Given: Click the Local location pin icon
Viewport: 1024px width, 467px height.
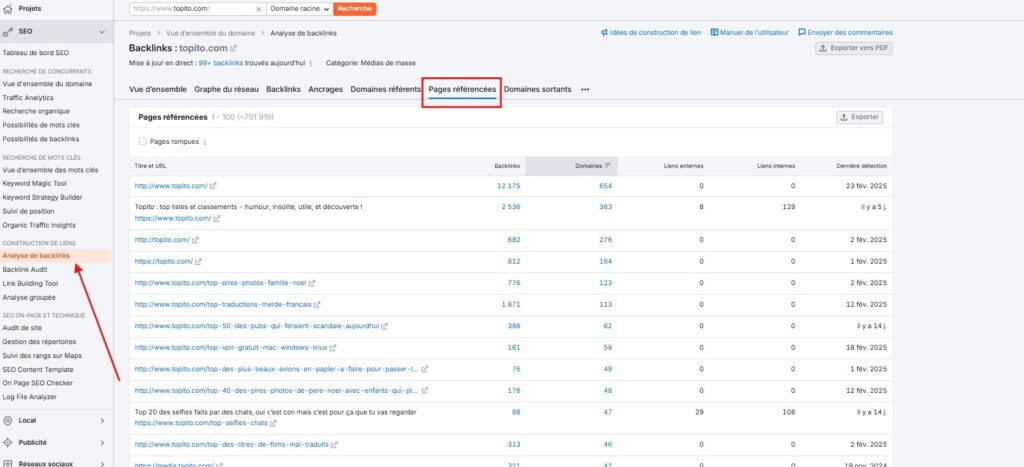Looking at the screenshot, I should point(8,421).
